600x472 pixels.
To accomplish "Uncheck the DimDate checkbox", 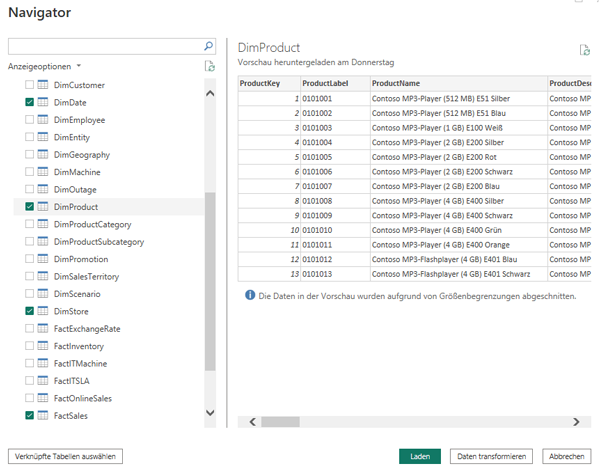I will point(29,103).
